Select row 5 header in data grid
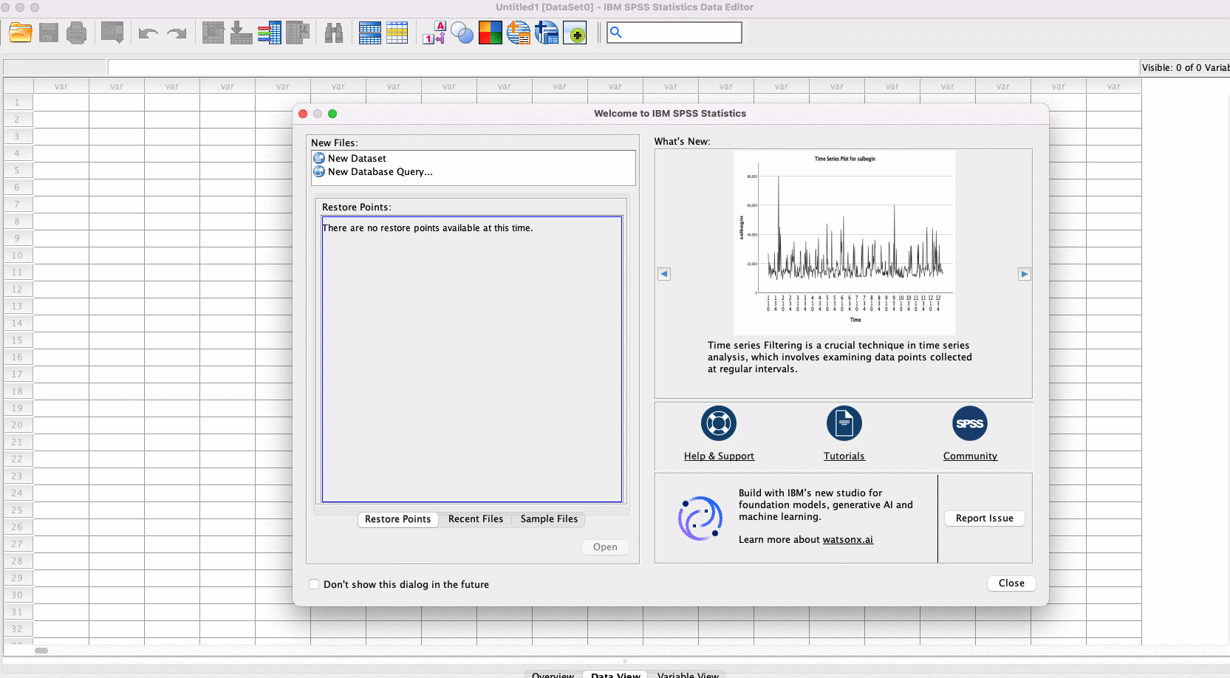 coord(17,170)
